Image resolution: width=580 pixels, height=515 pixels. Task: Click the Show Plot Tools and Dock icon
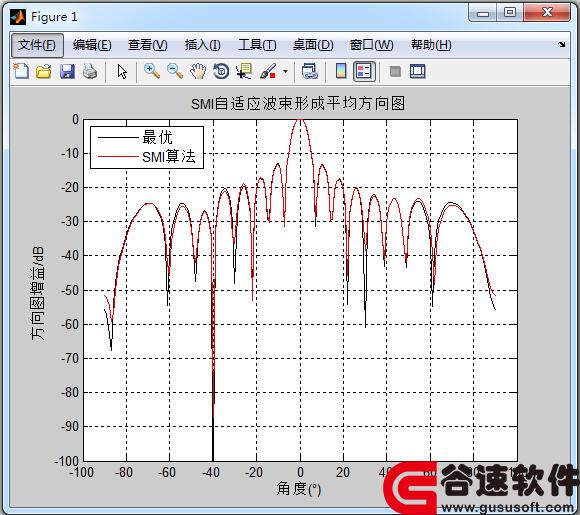click(418, 71)
